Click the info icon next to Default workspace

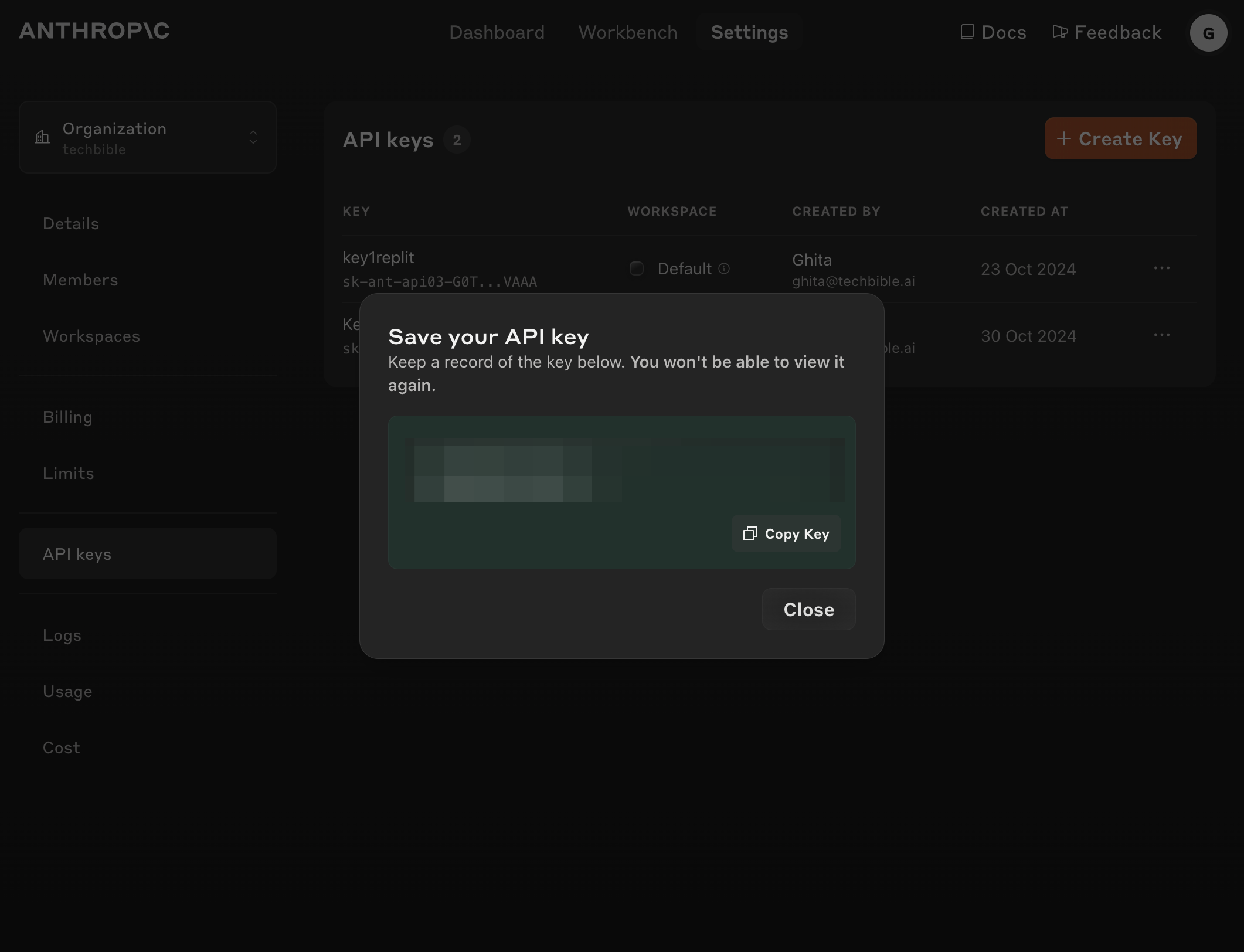point(724,268)
